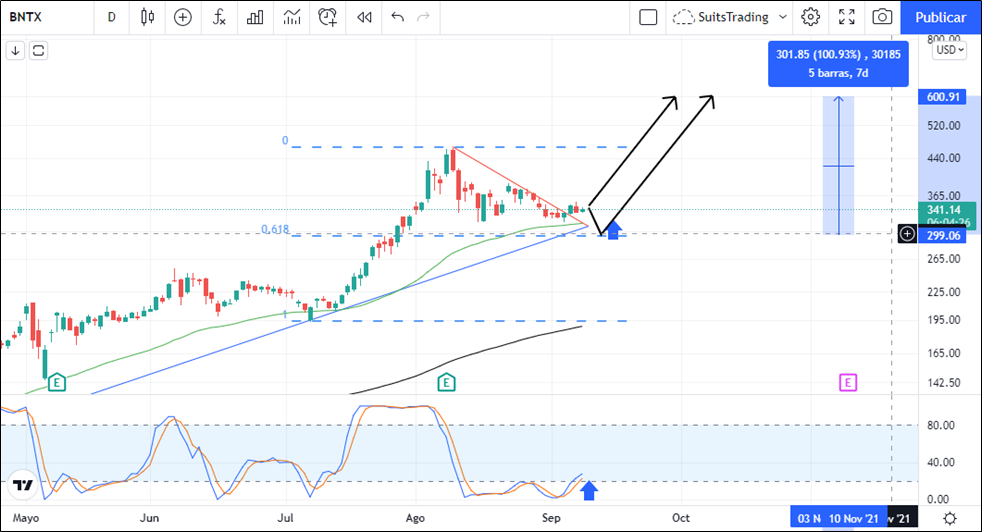Open the bar chart financials icon
This screenshot has width=982, height=532.
255,17
